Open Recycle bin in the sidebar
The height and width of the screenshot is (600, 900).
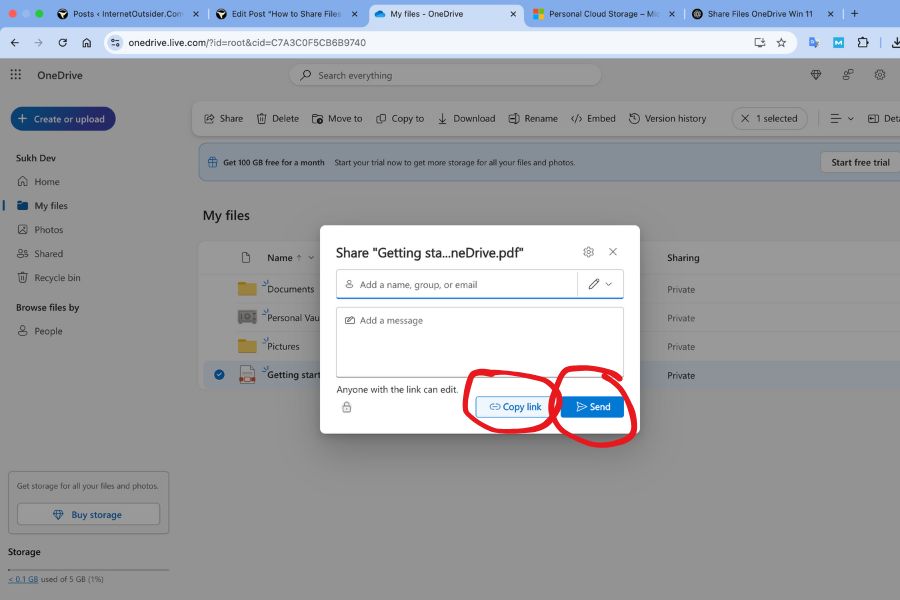[x=49, y=278]
